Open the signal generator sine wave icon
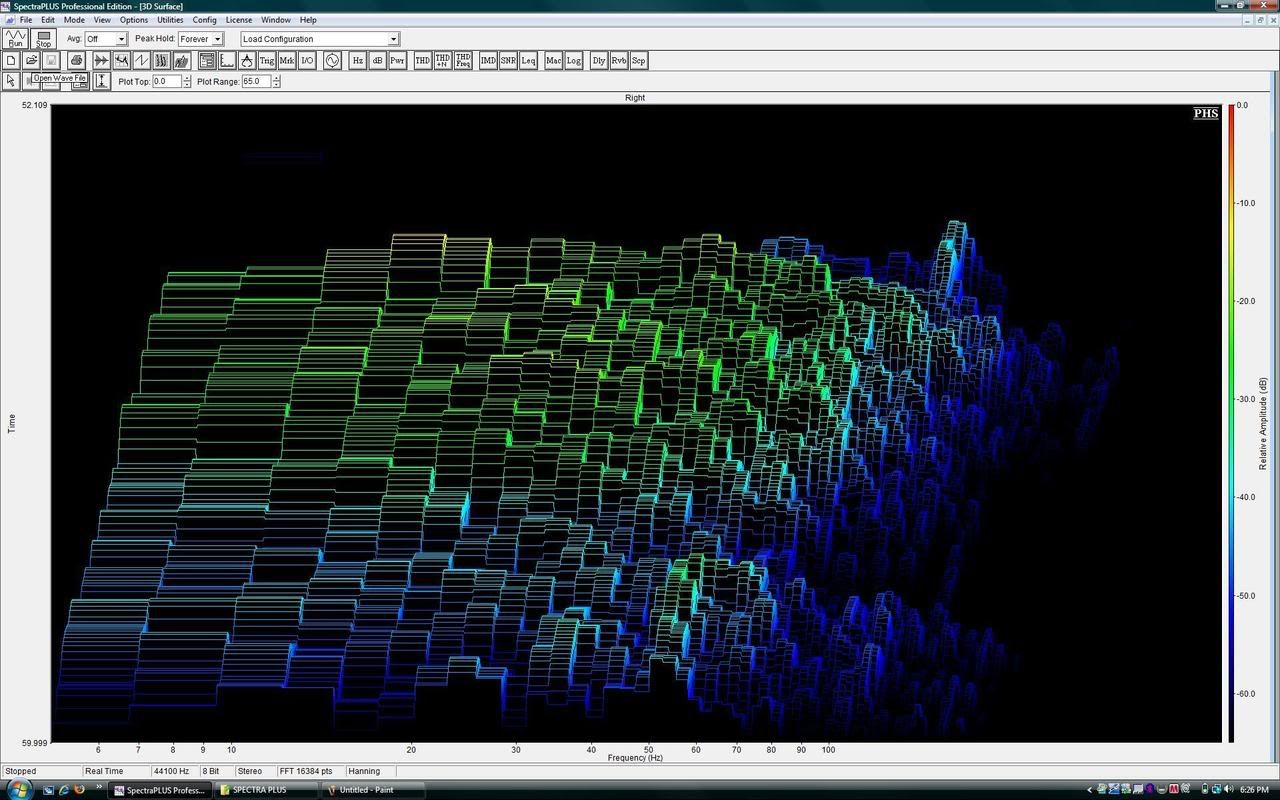This screenshot has height=800, width=1280. [x=331, y=61]
